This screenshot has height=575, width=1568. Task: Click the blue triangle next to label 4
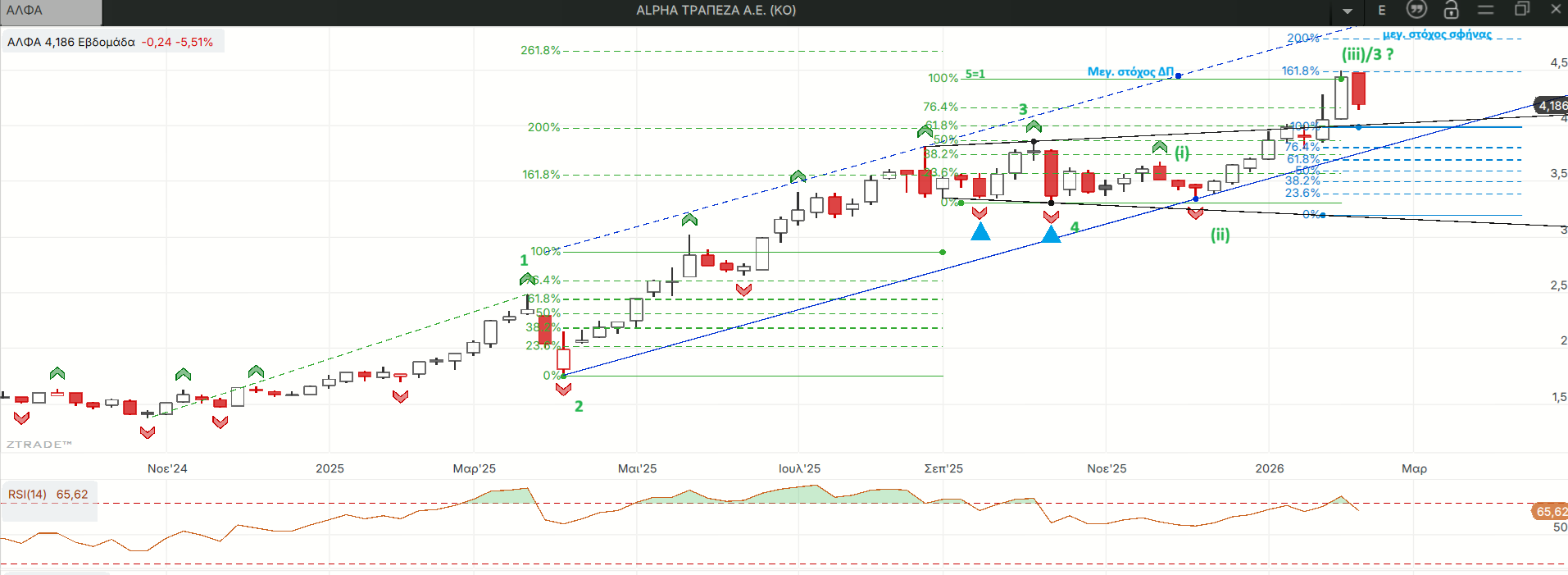click(1051, 235)
